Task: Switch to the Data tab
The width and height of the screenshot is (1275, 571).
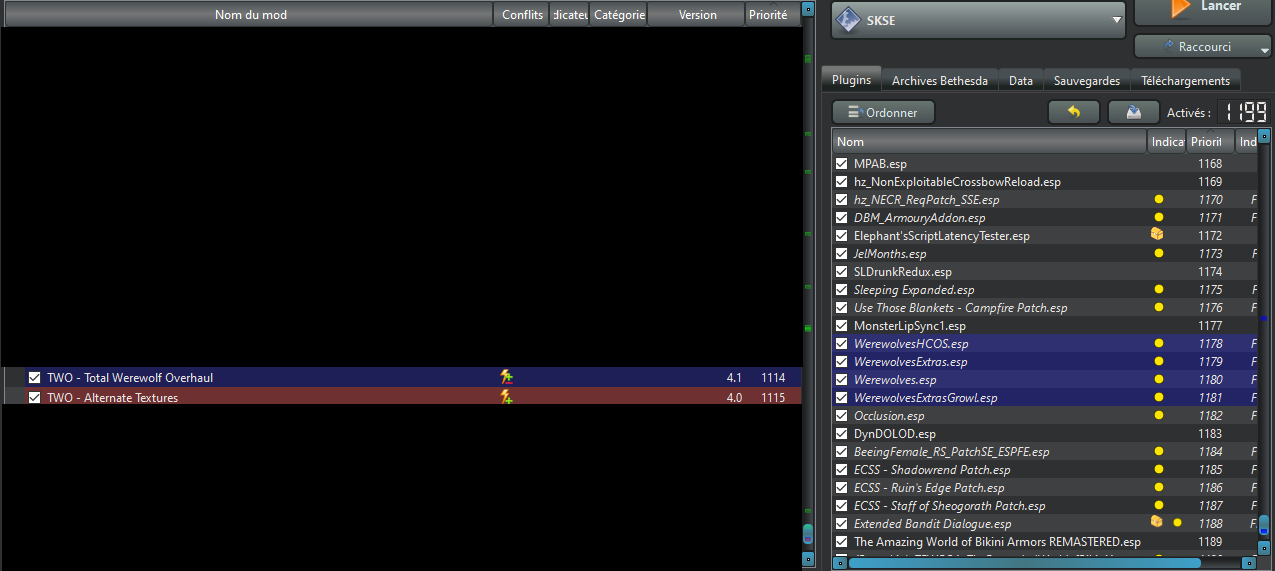Action: pyautogui.click(x=1021, y=81)
